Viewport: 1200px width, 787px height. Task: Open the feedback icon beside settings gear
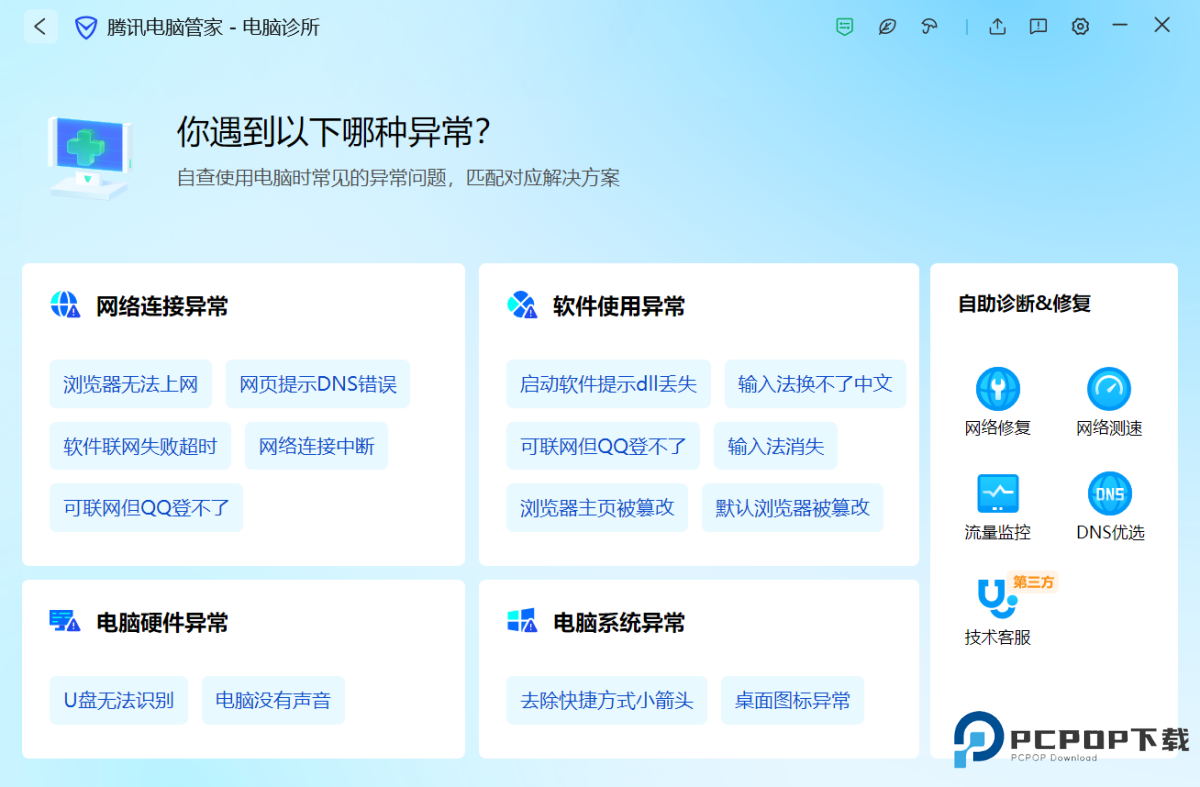[x=1038, y=27]
